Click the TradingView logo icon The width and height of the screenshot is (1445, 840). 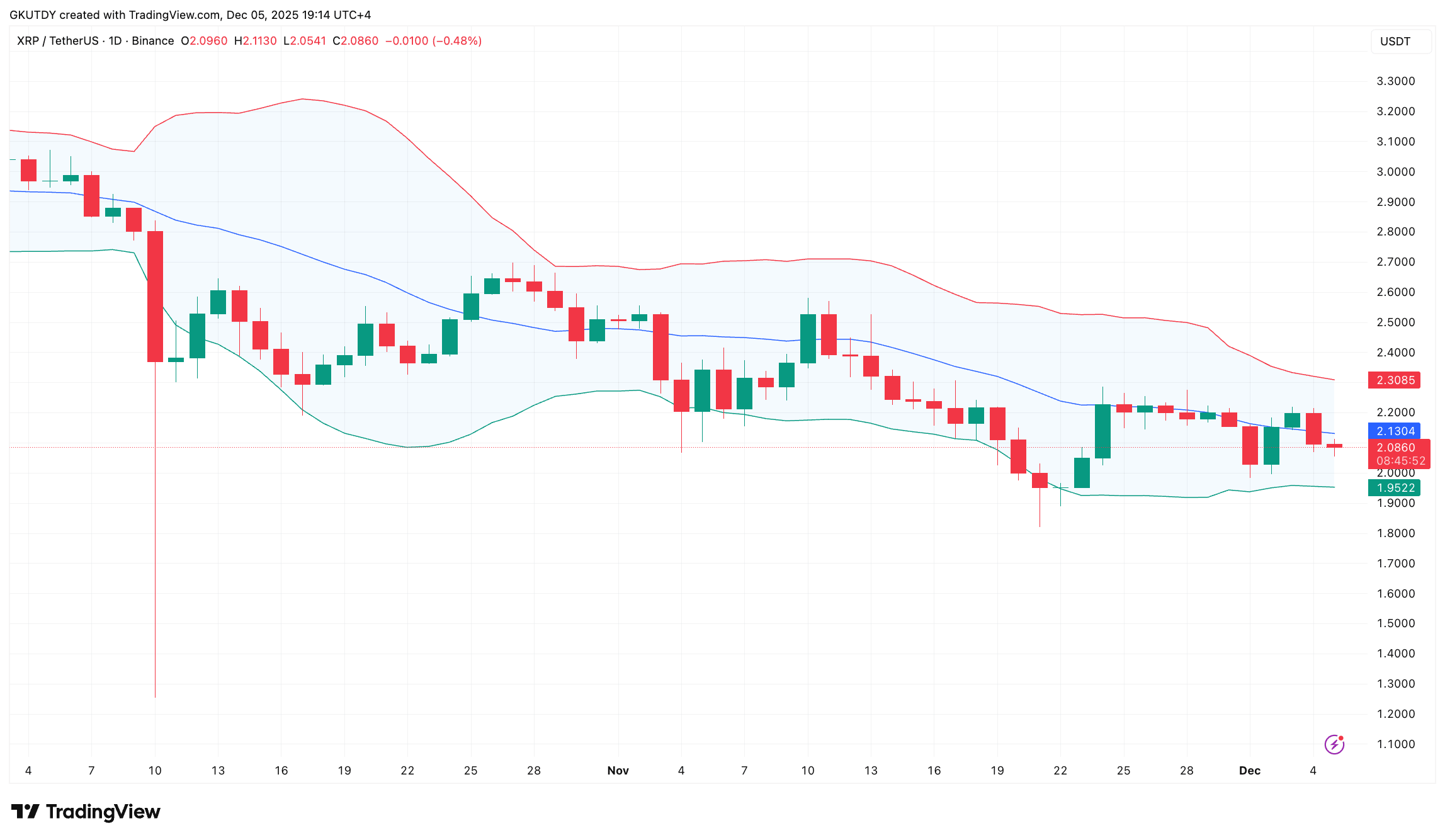click(26, 811)
